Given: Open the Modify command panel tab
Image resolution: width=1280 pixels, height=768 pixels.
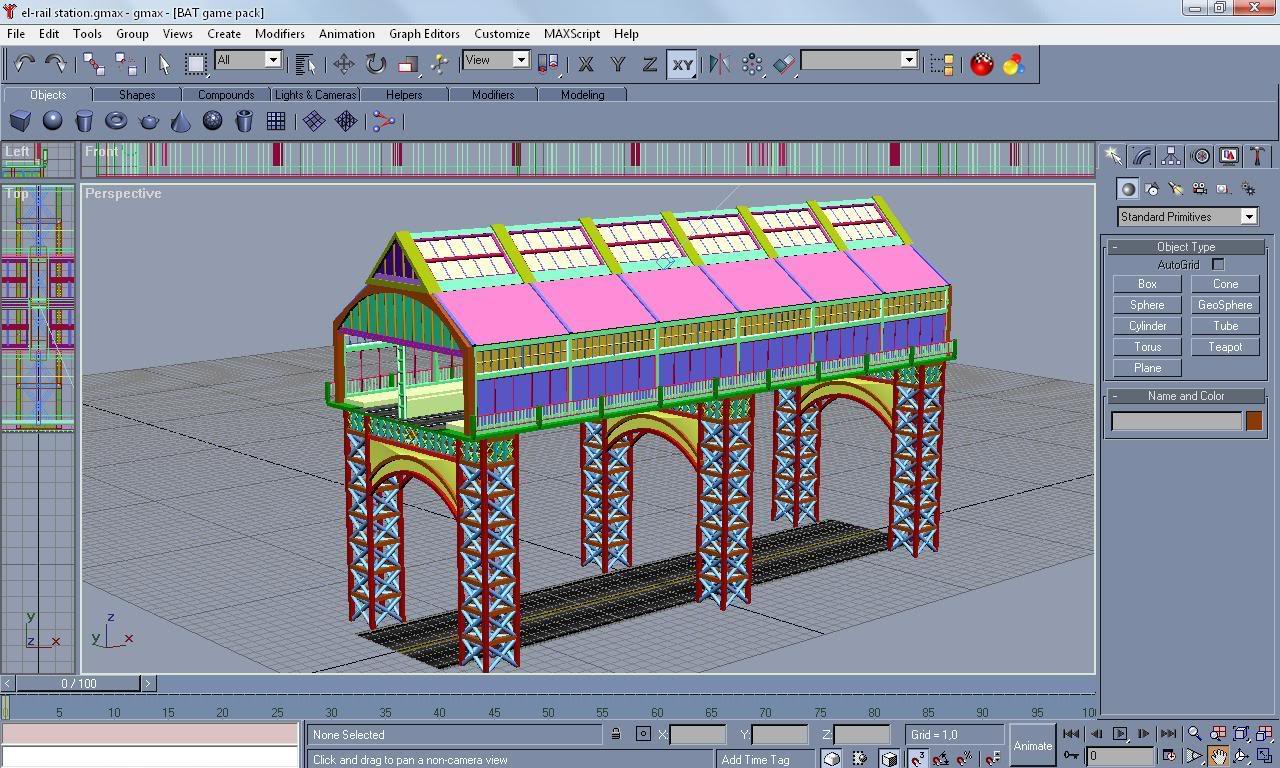Looking at the screenshot, I should [x=1142, y=156].
